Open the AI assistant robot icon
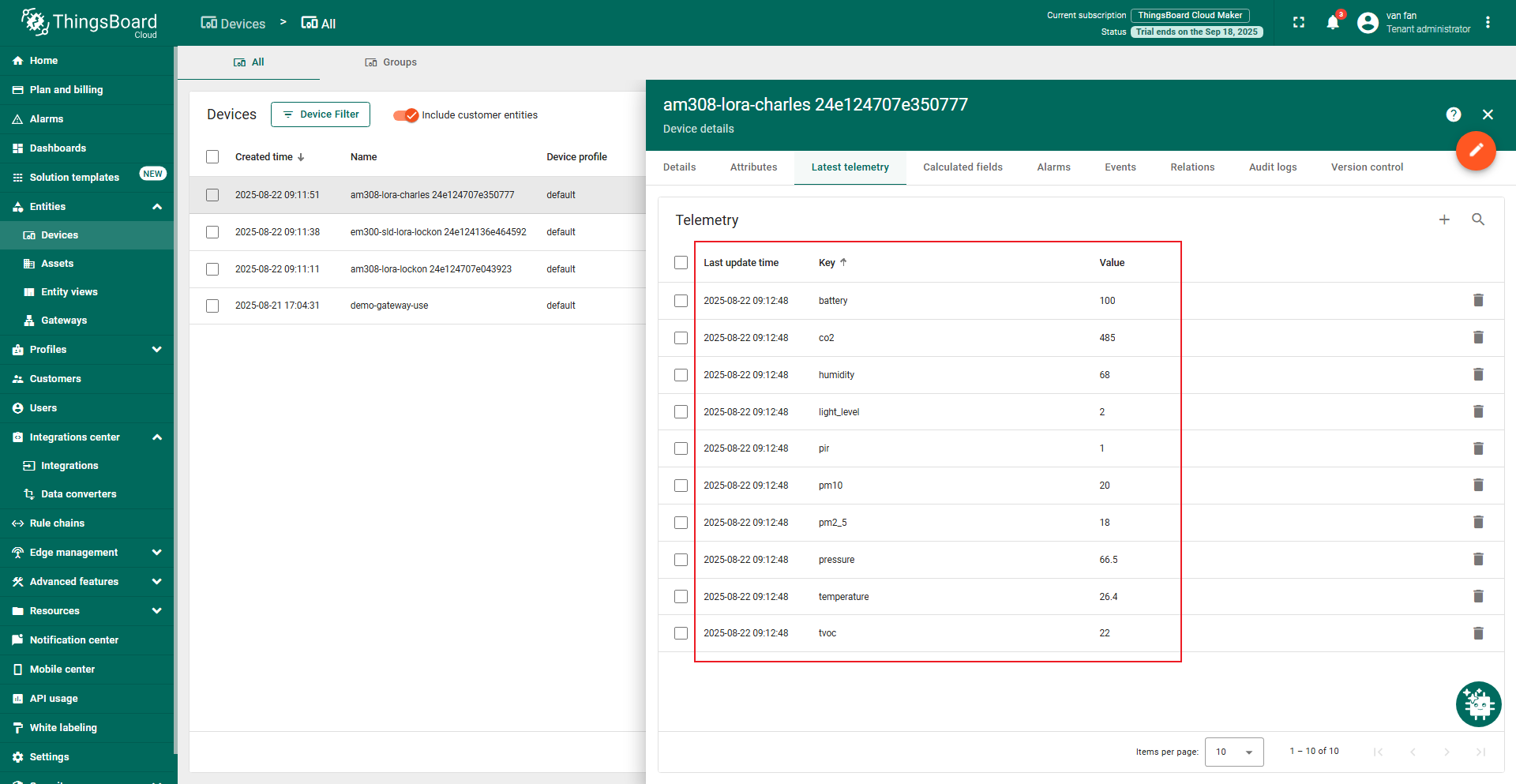 (x=1478, y=703)
